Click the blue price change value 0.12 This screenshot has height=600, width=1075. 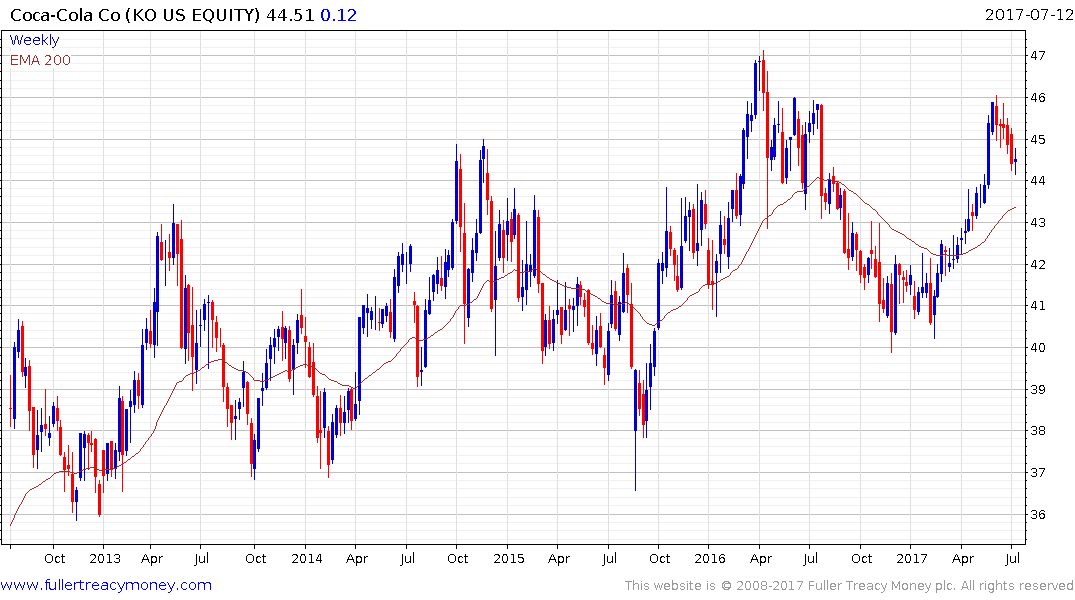[339, 15]
